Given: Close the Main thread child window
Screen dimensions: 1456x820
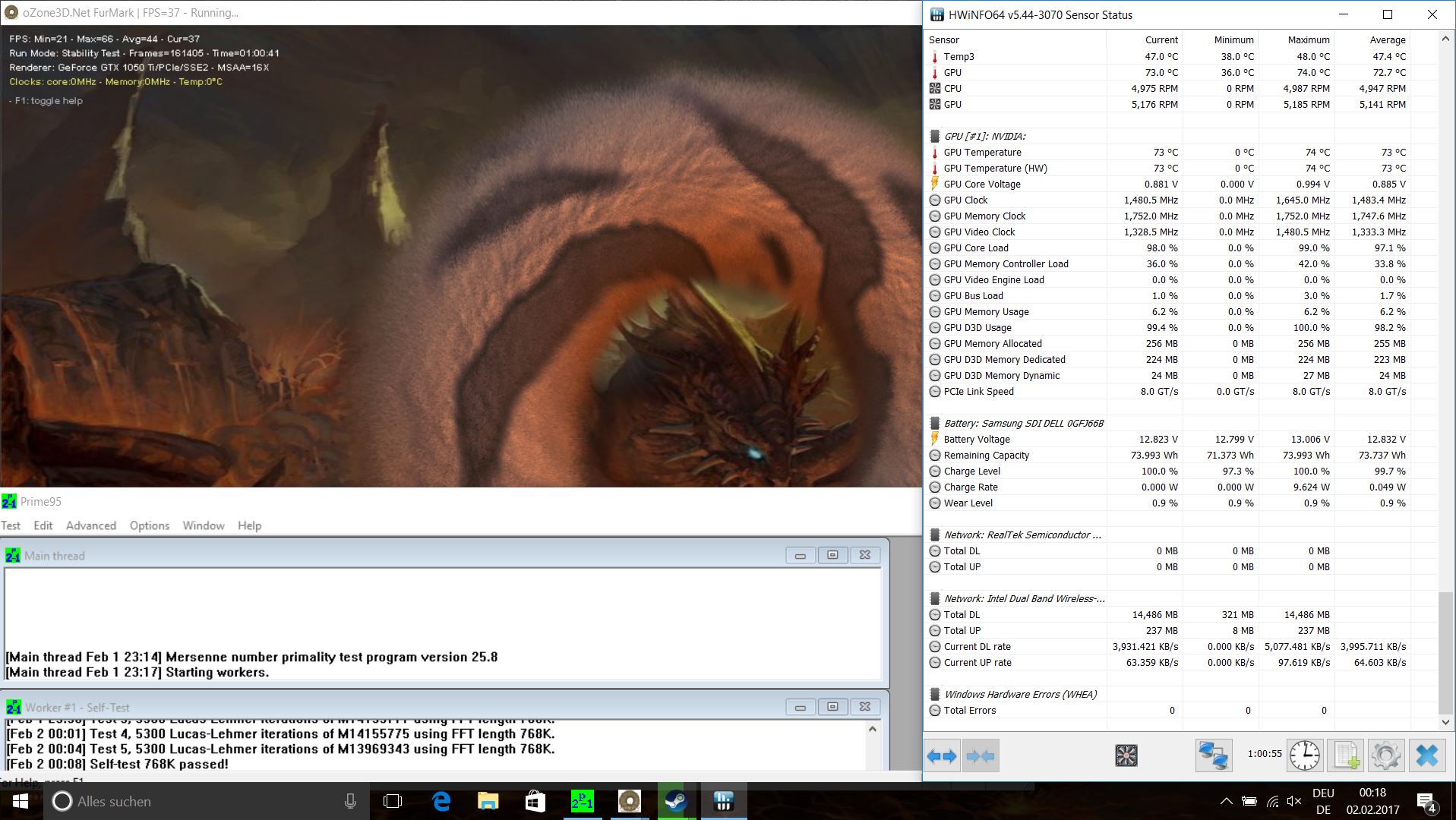Looking at the screenshot, I should coord(864,555).
